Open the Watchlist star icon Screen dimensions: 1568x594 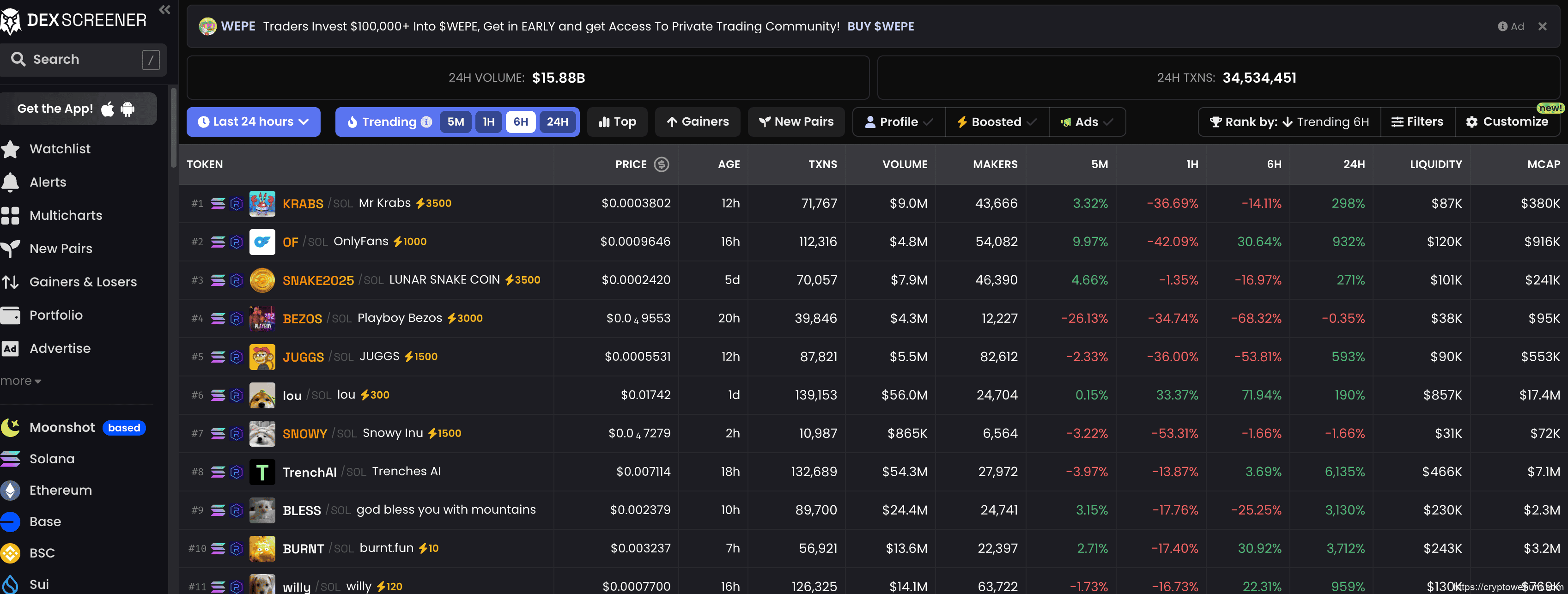10,149
